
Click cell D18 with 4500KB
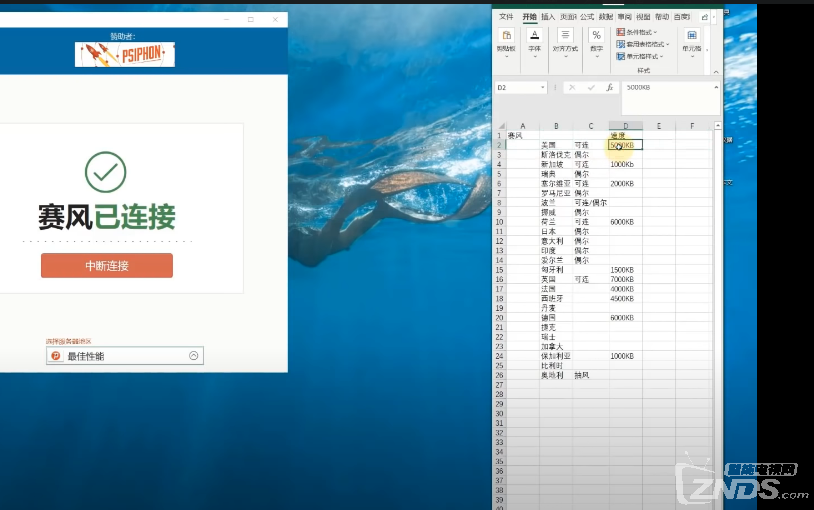click(626, 299)
